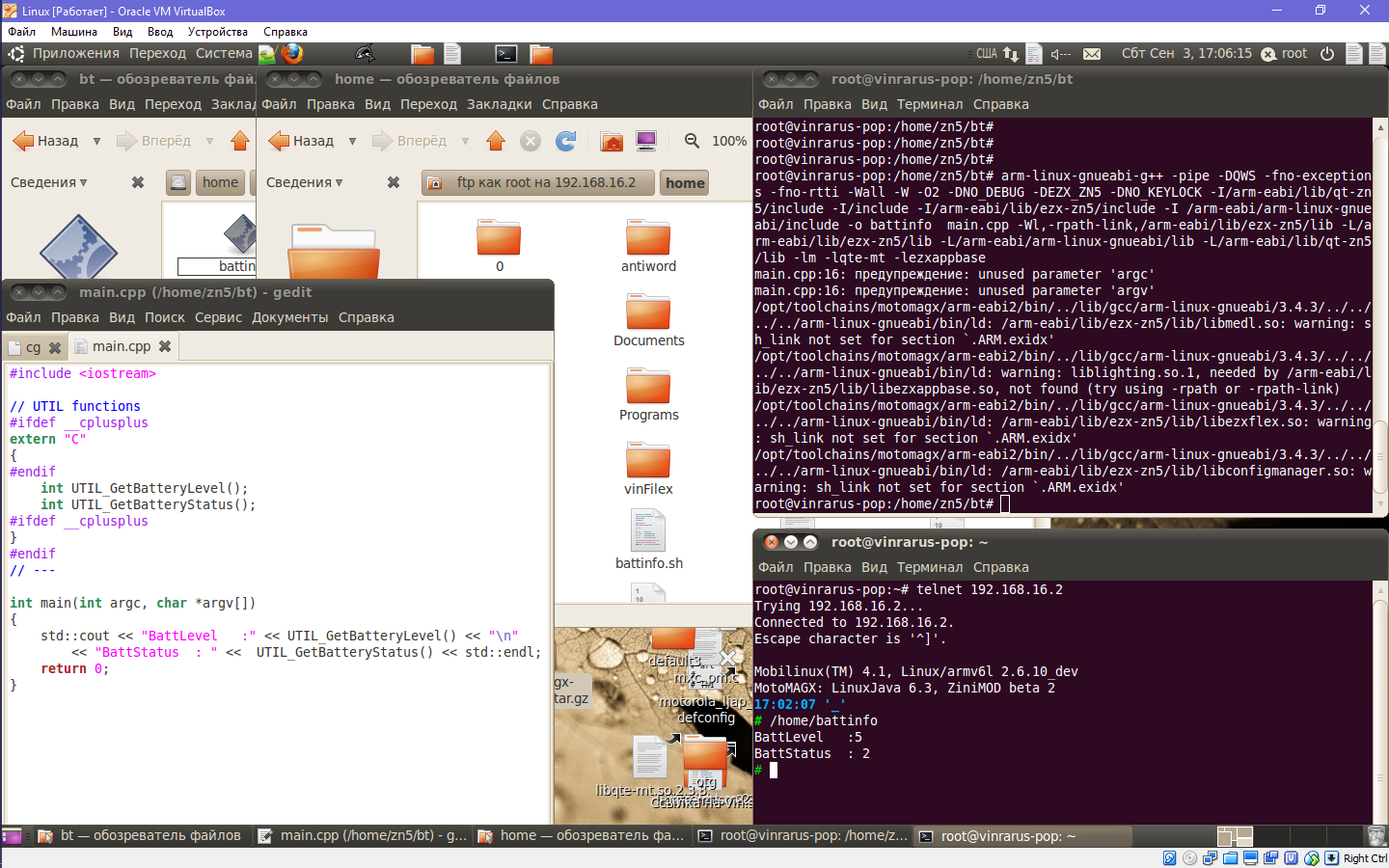Open the Programs folder
This screenshot has width=1389, height=868.
[648, 394]
